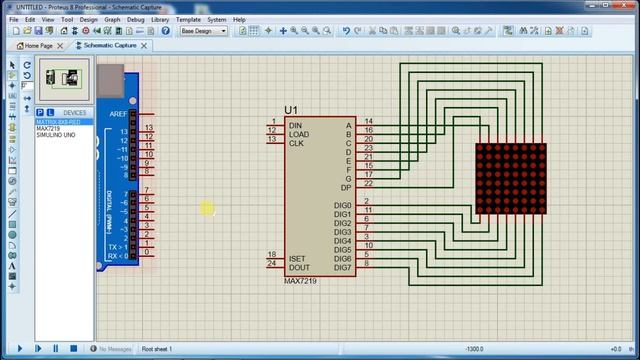Screen dimensions: 640x360
Task: Select the Selection Mode arrow tool
Action: point(12,65)
